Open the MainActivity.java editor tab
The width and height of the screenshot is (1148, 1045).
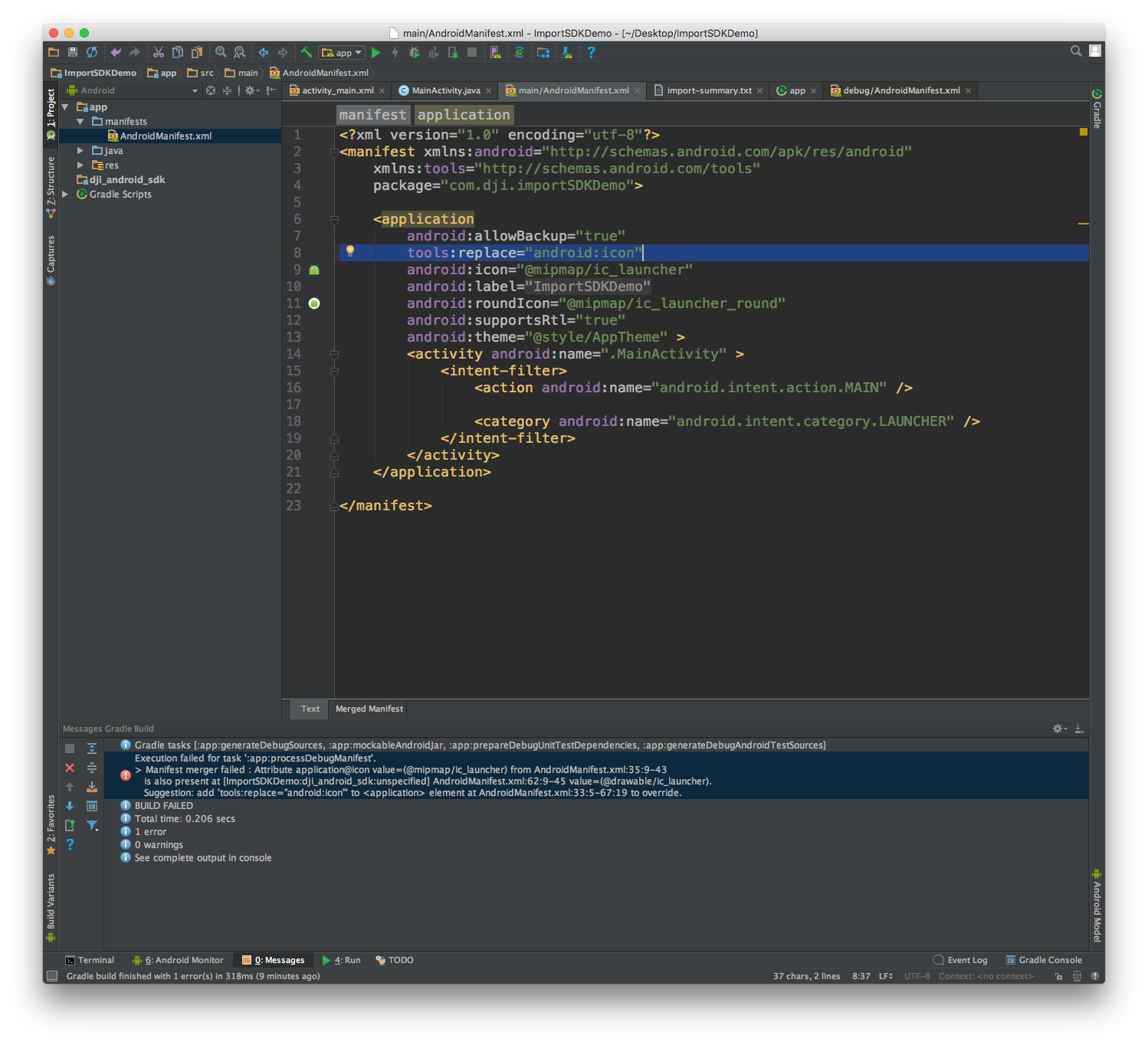tap(444, 90)
